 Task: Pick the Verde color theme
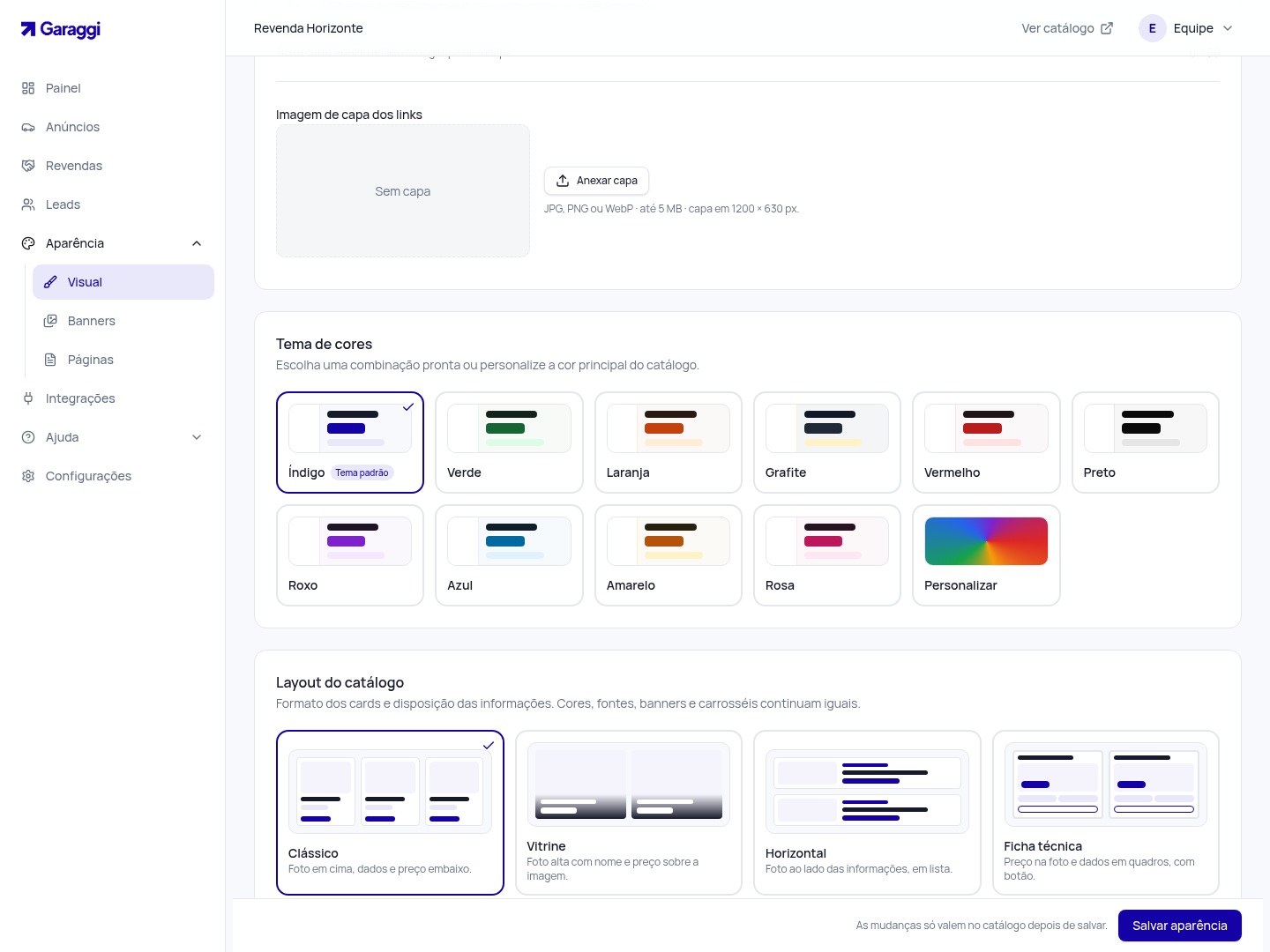tap(509, 443)
